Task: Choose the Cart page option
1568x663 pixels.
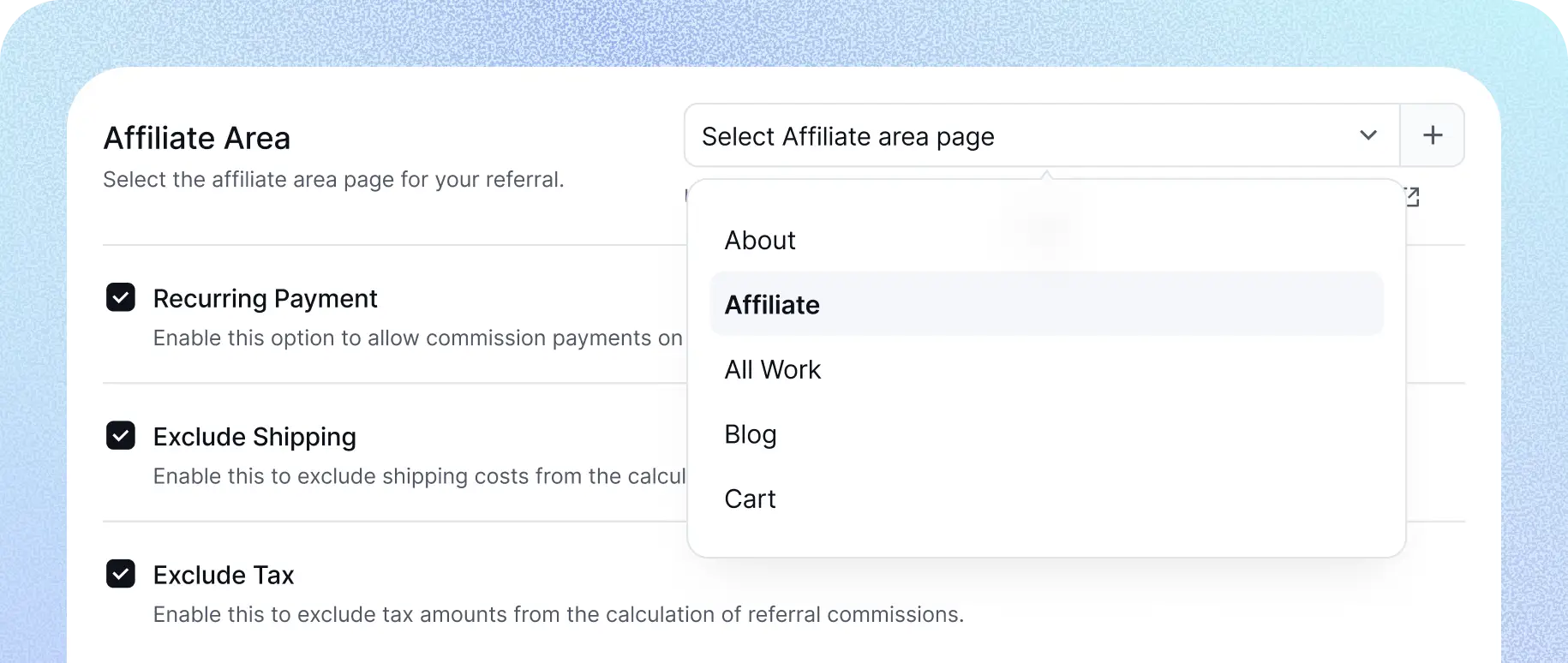Action: (750, 499)
